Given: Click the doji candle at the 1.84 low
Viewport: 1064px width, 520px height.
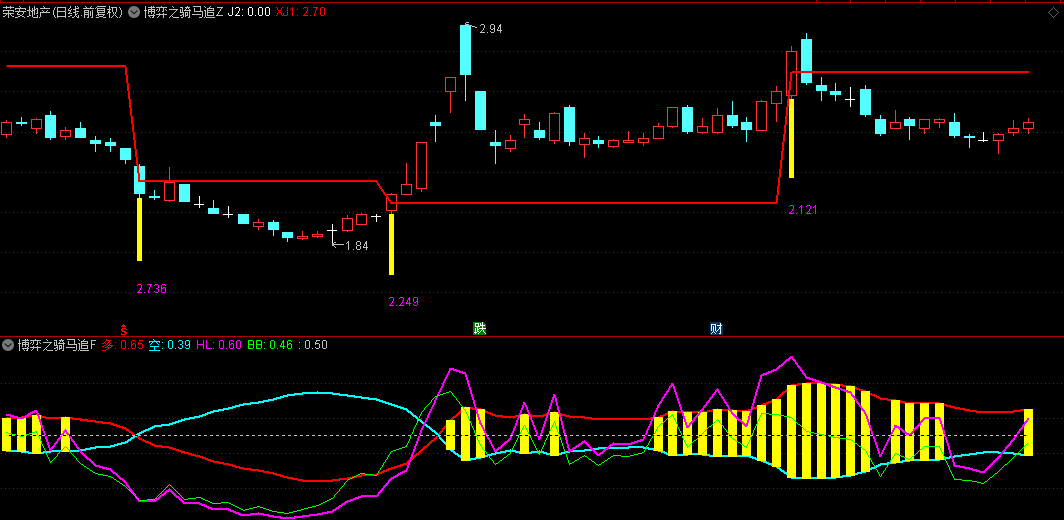Looking at the screenshot, I should 332,232.
